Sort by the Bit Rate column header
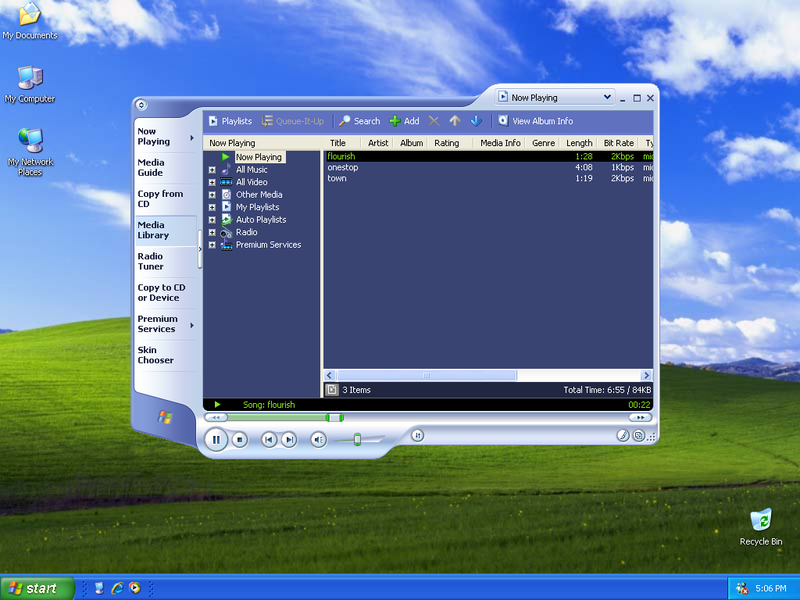 pos(618,143)
